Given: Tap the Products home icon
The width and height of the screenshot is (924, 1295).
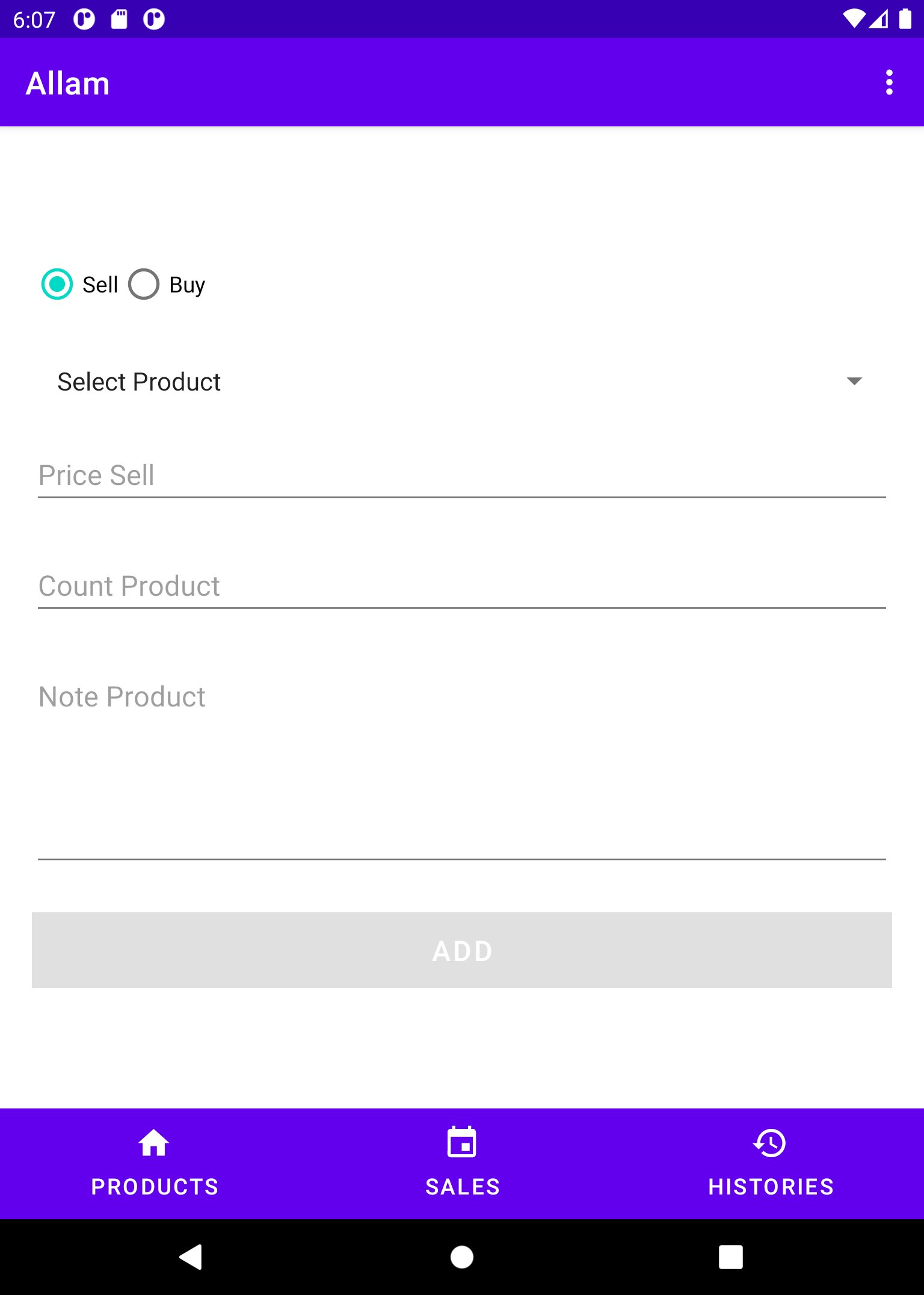Looking at the screenshot, I should coord(153,1142).
